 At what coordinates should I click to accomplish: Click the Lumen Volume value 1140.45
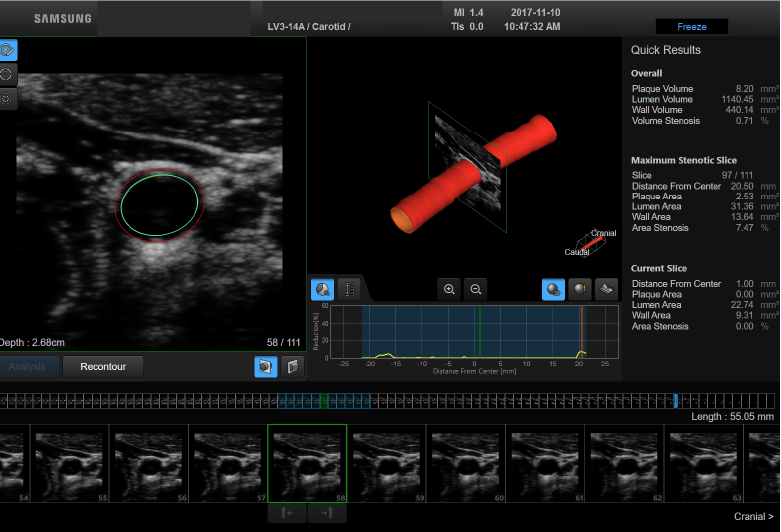coord(737,99)
